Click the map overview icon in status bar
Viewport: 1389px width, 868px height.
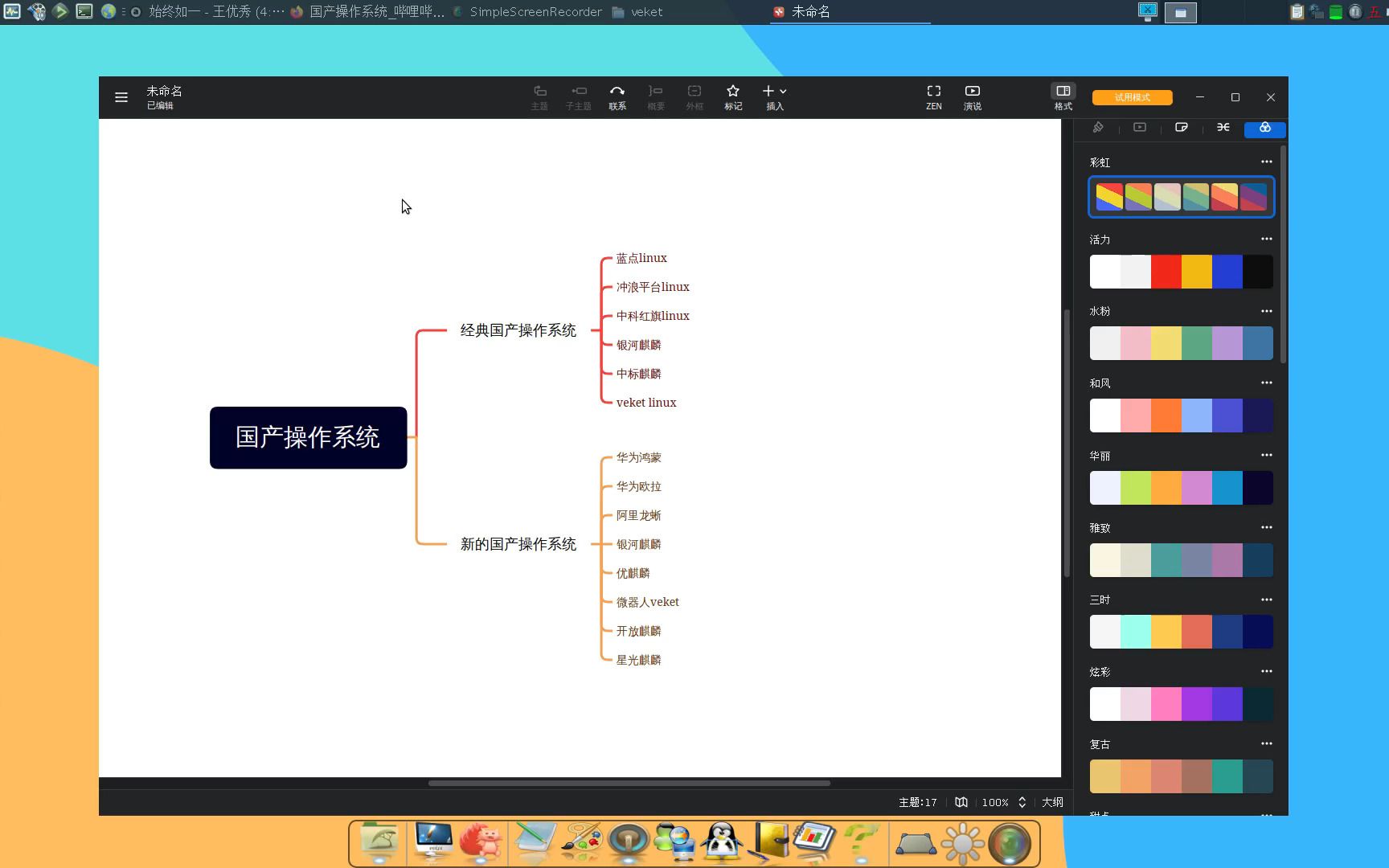961,802
